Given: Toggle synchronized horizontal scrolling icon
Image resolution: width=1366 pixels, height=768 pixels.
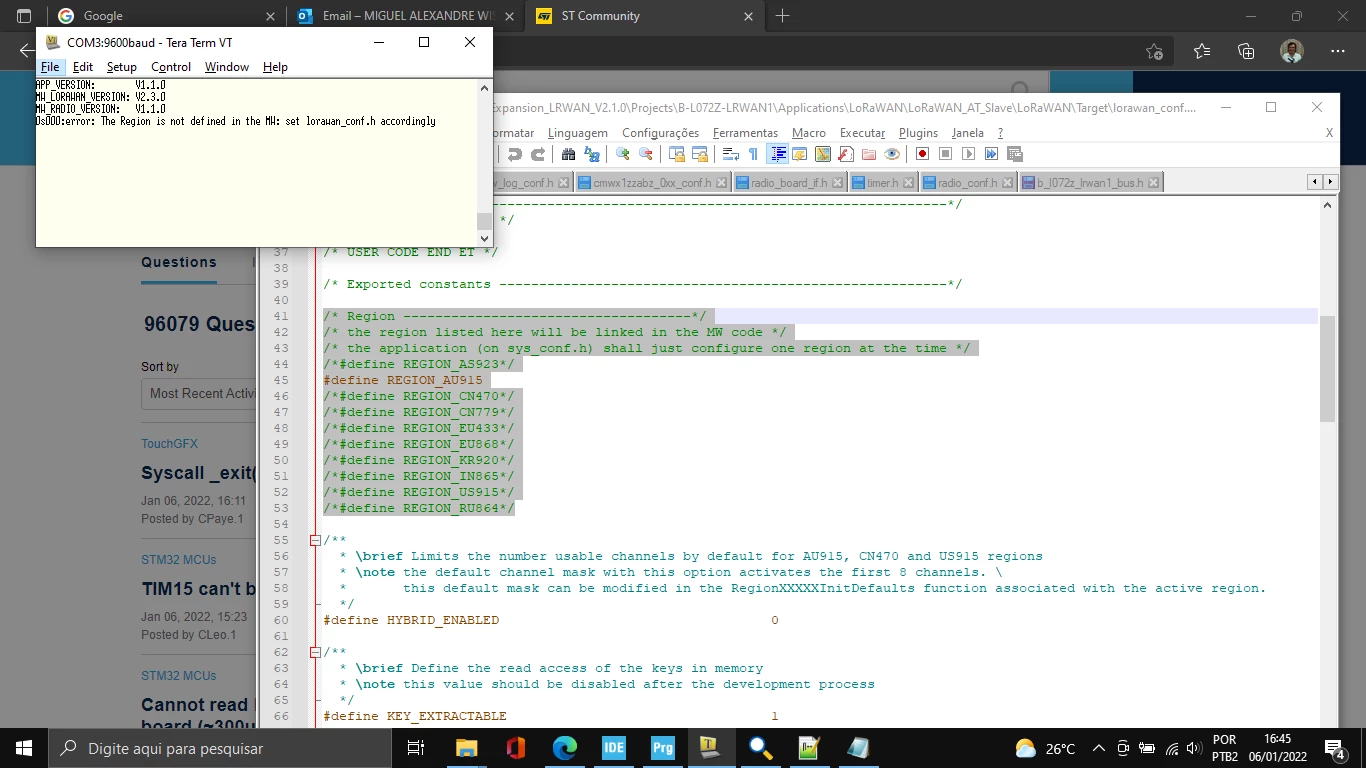Looking at the screenshot, I should 700,154.
